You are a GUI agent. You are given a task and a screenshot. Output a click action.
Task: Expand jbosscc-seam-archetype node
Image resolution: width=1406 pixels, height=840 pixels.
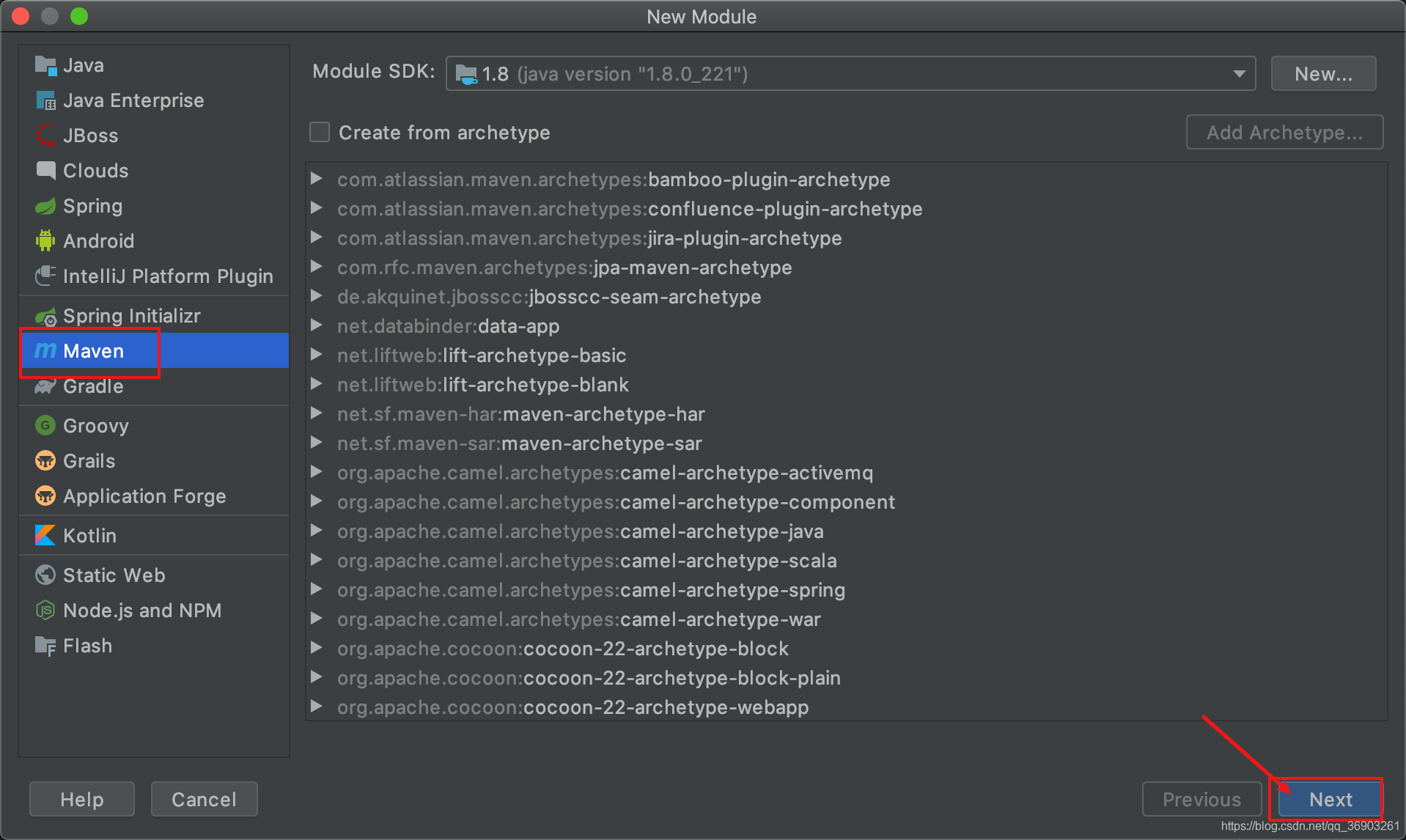click(x=317, y=296)
